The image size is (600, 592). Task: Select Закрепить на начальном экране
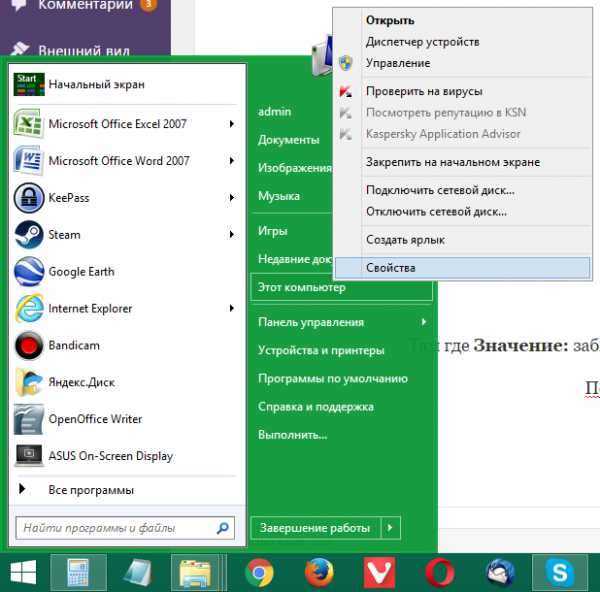pyautogui.click(x=464, y=162)
